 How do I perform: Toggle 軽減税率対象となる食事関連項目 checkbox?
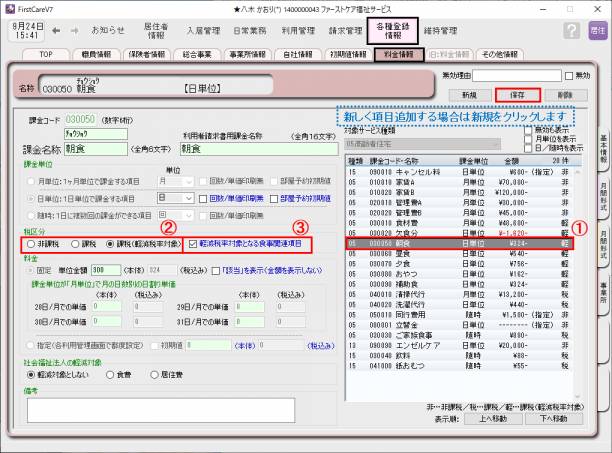click(x=192, y=243)
